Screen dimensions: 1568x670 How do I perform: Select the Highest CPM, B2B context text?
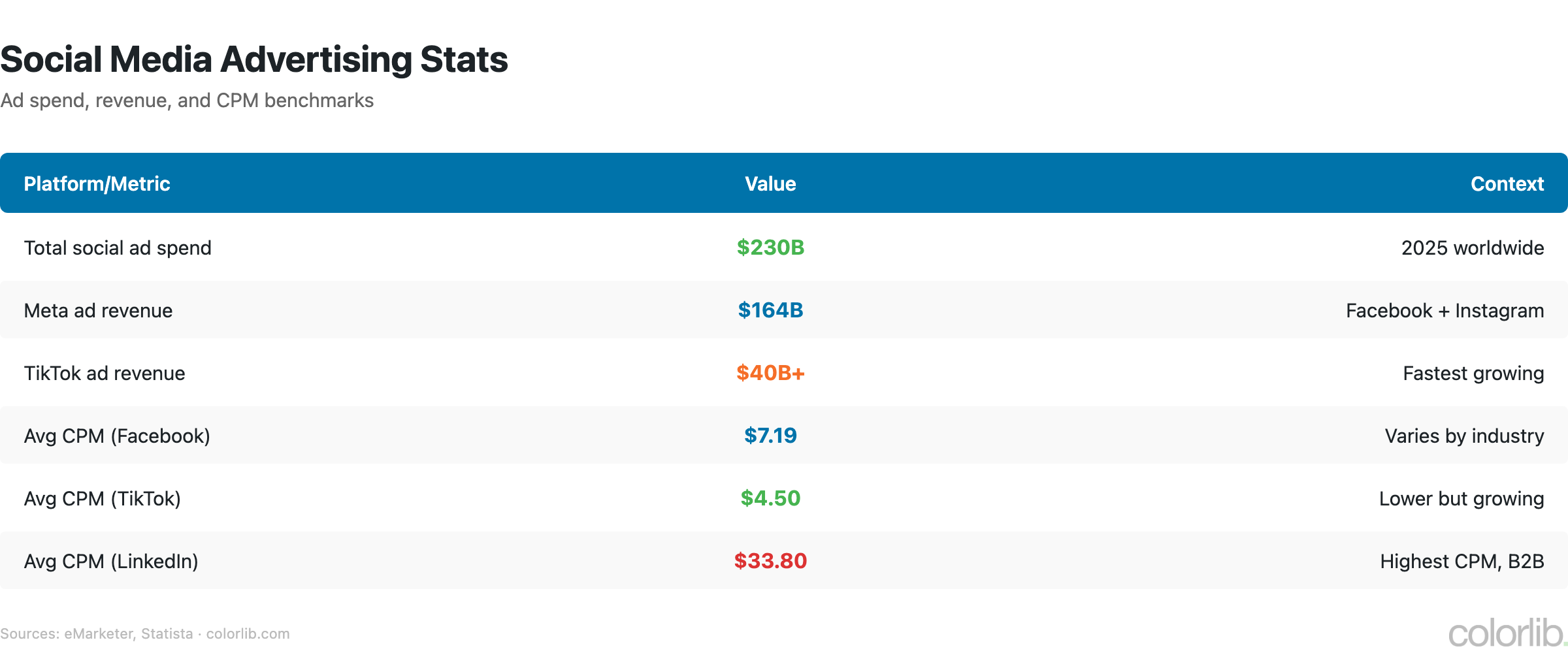1462,562
